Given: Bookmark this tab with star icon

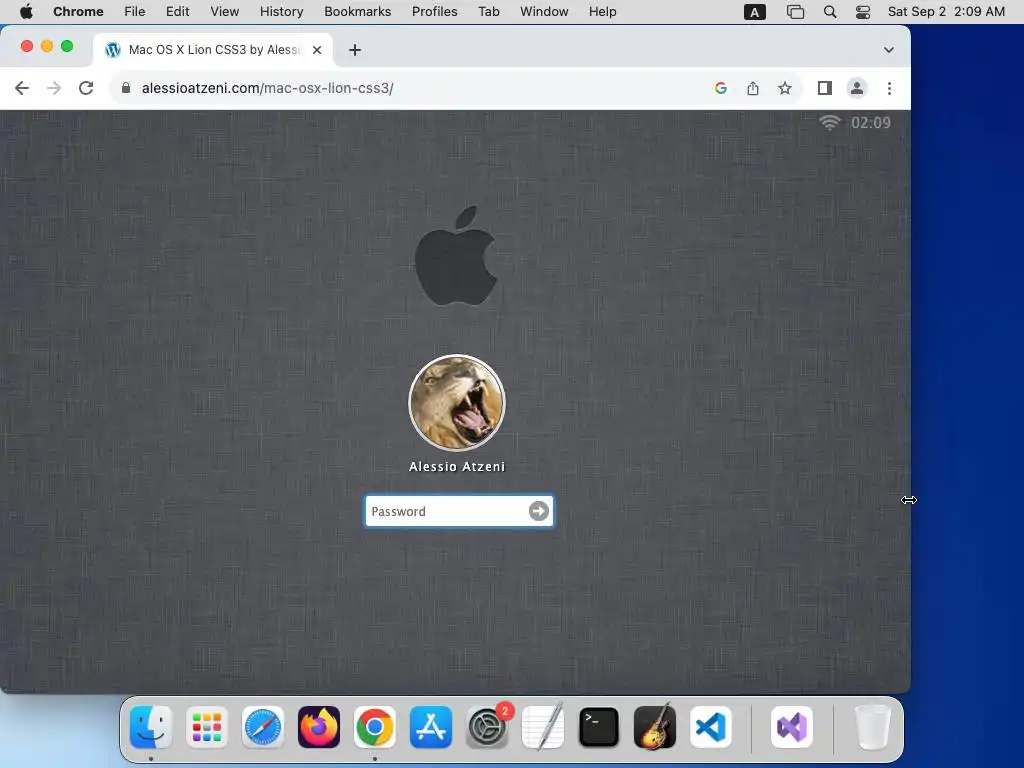Looking at the screenshot, I should [x=785, y=88].
